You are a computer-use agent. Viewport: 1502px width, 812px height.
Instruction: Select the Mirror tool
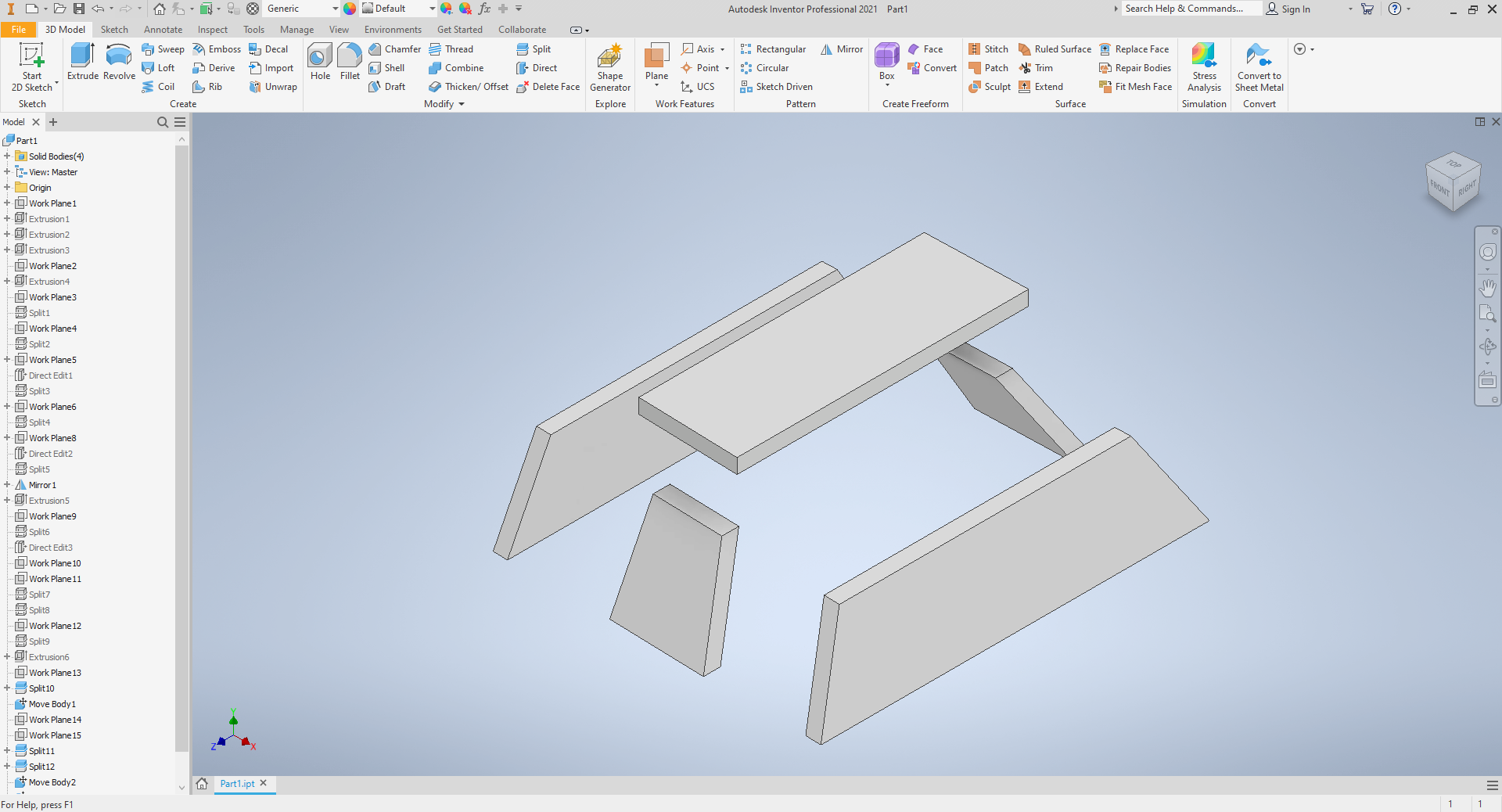842,49
